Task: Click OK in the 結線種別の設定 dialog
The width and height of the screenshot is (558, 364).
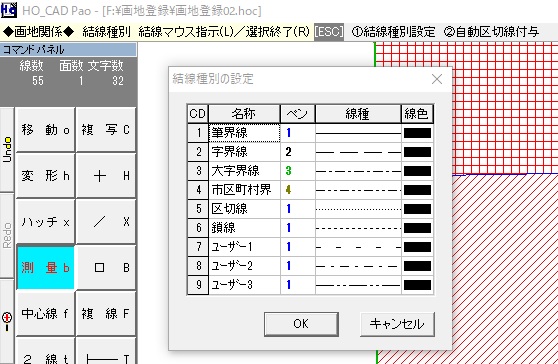Action: (301, 324)
